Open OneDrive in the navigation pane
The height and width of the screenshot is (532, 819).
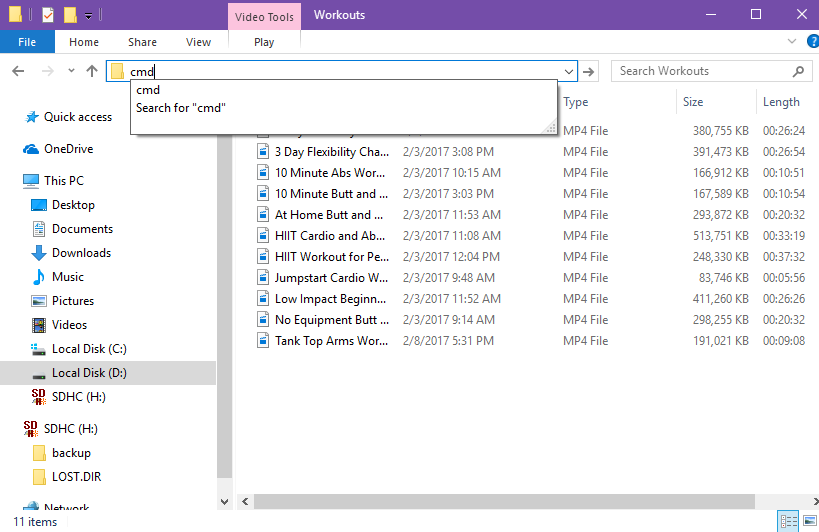(68, 149)
